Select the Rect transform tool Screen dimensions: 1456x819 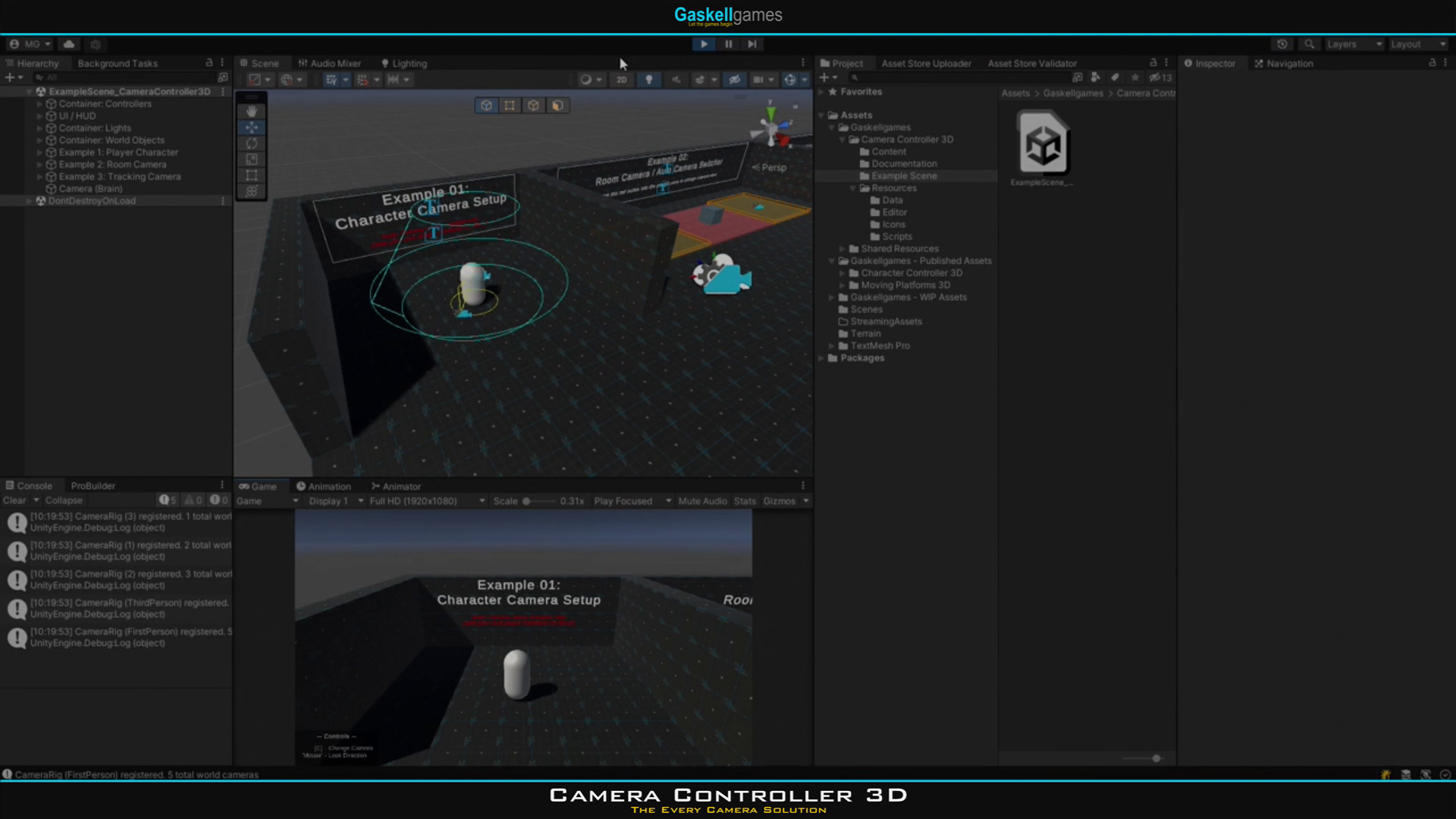(x=252, y=175)
